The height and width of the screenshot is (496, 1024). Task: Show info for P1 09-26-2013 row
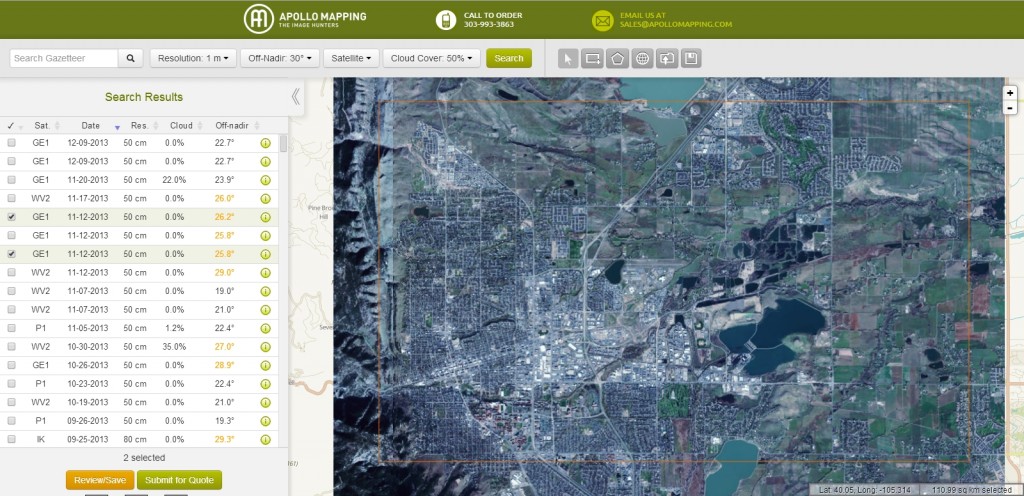click(x=265, y=422)
